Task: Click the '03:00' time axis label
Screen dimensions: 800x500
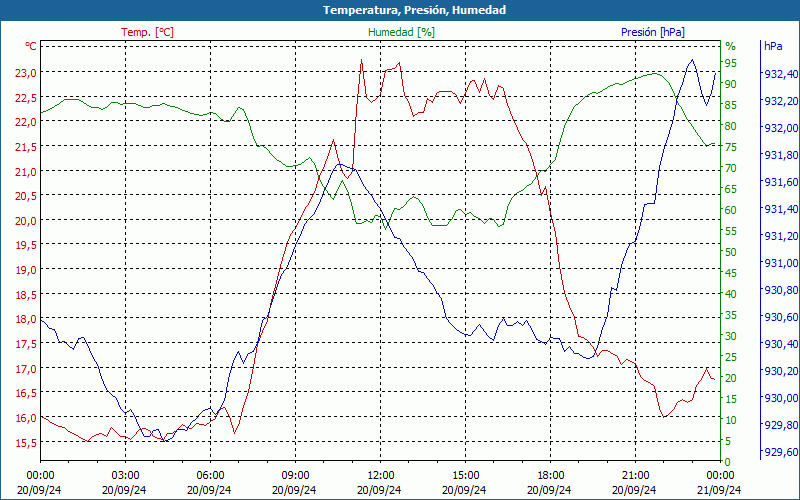Action: tap(125, 476)
